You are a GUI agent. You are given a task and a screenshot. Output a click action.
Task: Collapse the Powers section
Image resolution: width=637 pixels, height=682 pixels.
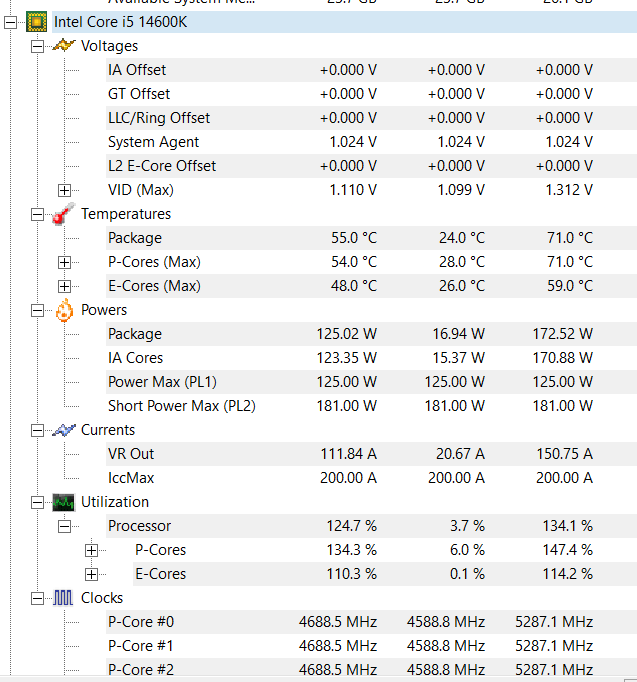coord(37,310)
